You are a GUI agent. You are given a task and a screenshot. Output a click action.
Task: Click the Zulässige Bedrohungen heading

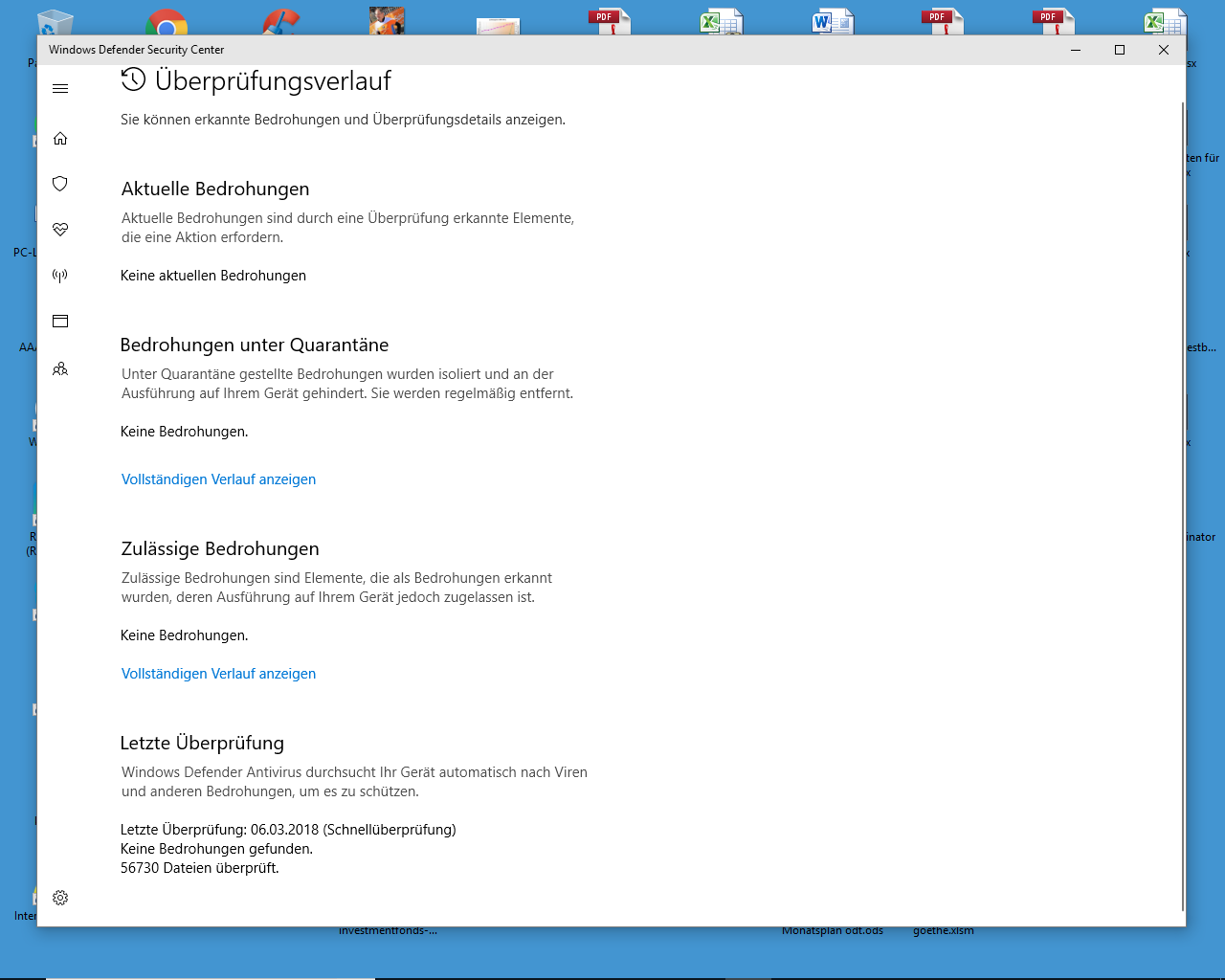click(x=220, y=549)
